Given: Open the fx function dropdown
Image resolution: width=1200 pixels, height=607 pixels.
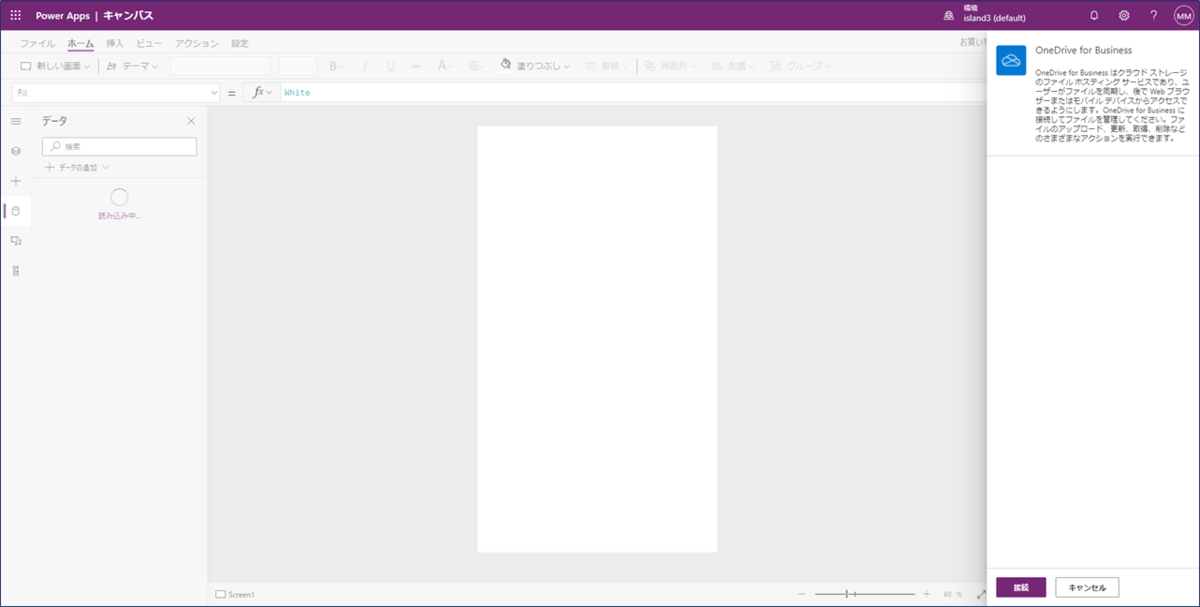Looking at the screenshot, I should click(261, 92).
